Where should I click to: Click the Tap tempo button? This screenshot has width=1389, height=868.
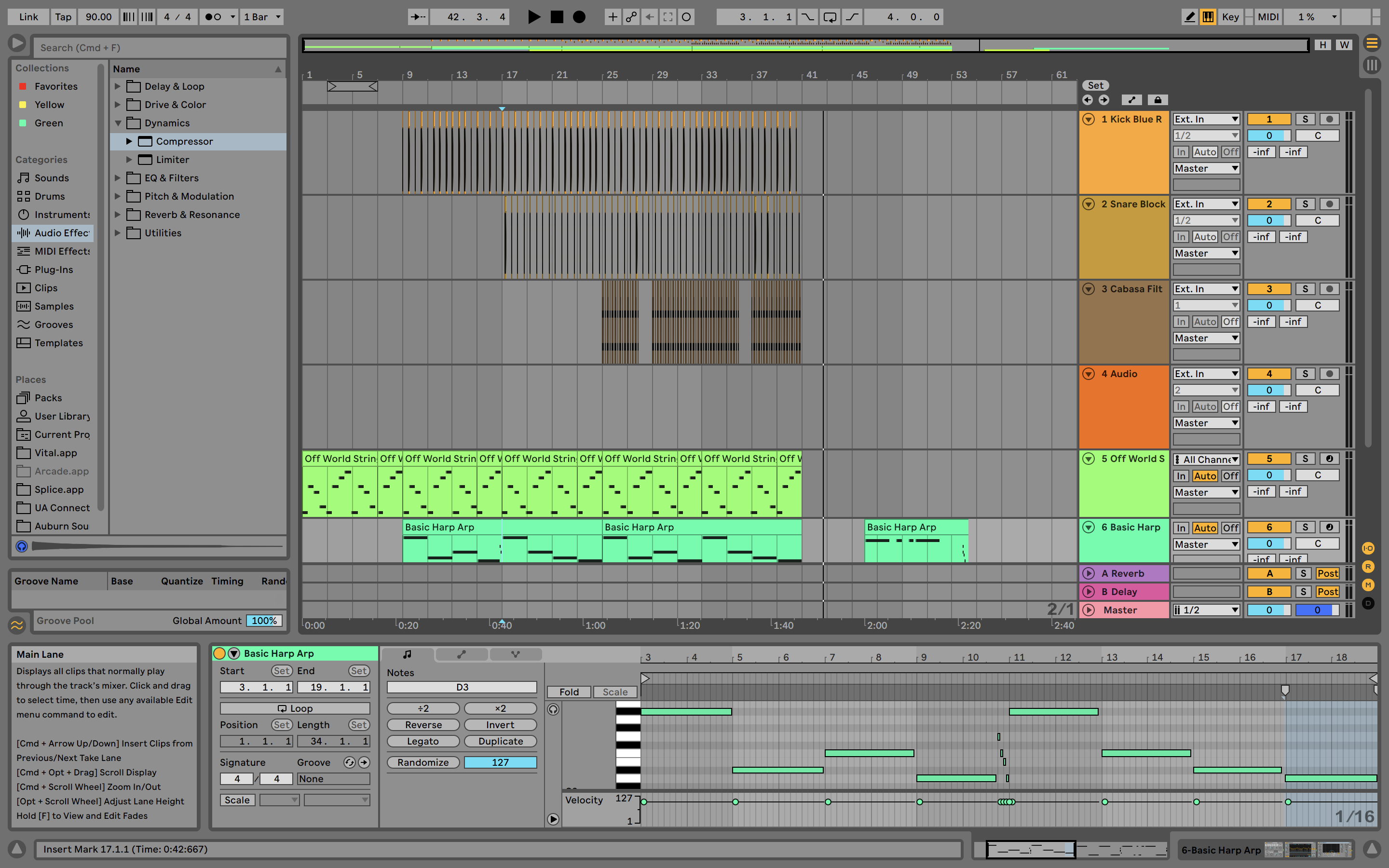point(63,17)
